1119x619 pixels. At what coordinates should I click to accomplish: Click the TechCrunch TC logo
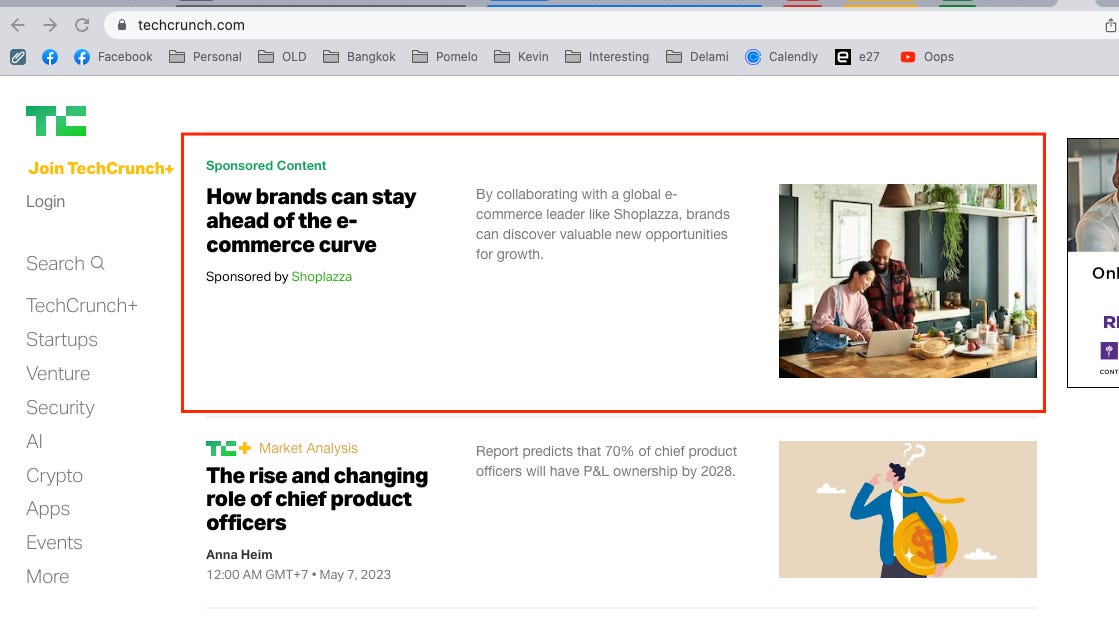coord(56,121)
